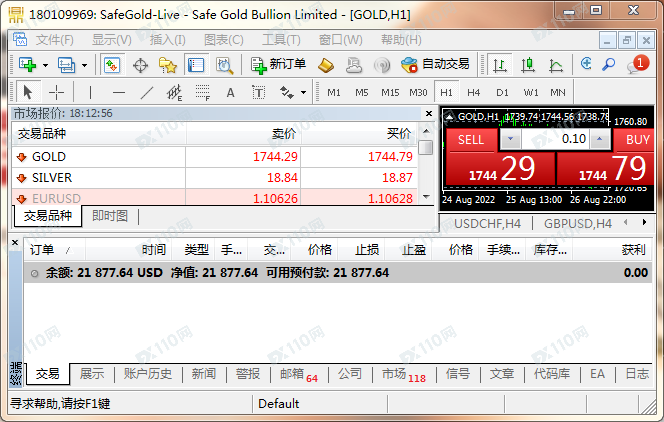This screenshot has width=664, height=422.
Task: Open the 帮助(H) menu
Action: click(x=401, y=40)
